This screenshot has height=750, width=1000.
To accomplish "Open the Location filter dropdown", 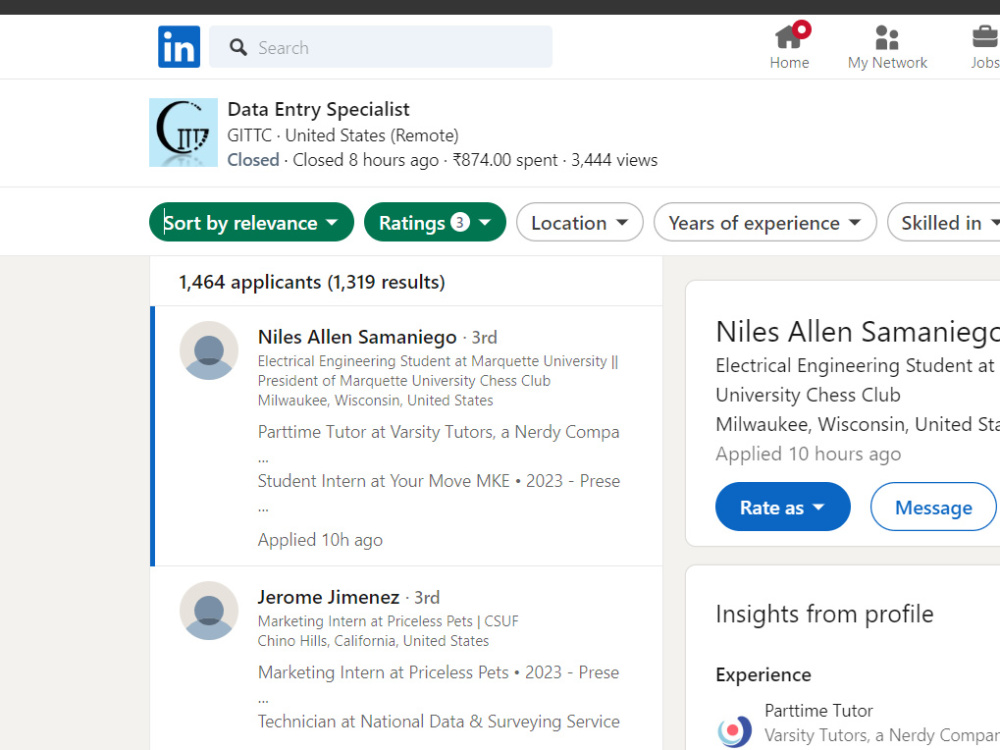I will 580,222.
